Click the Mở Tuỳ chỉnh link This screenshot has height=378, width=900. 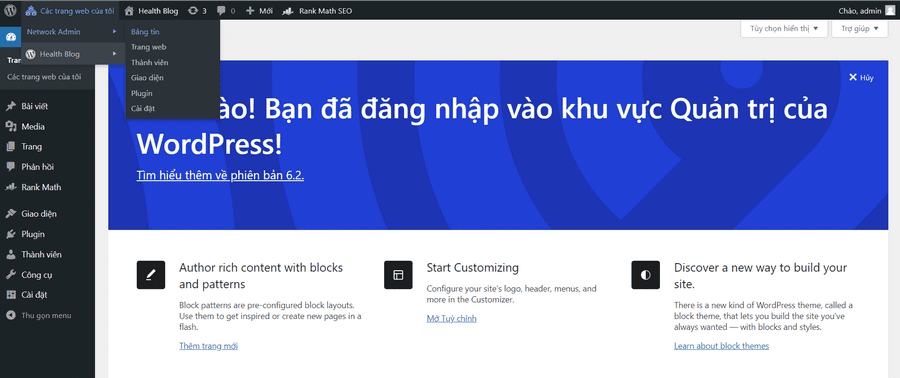pos(452,318)
